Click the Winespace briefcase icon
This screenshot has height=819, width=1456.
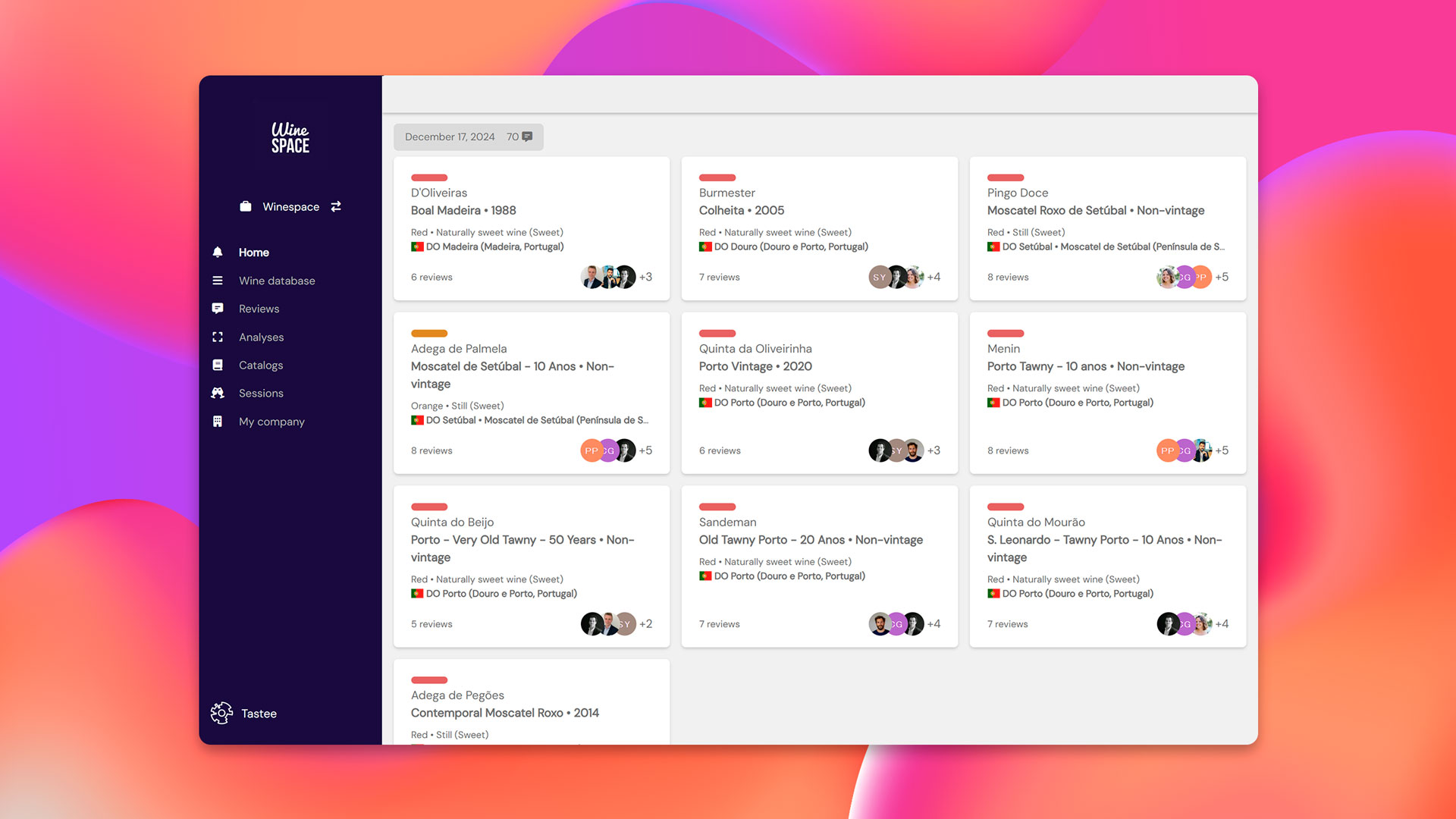[x=246, y=206]
